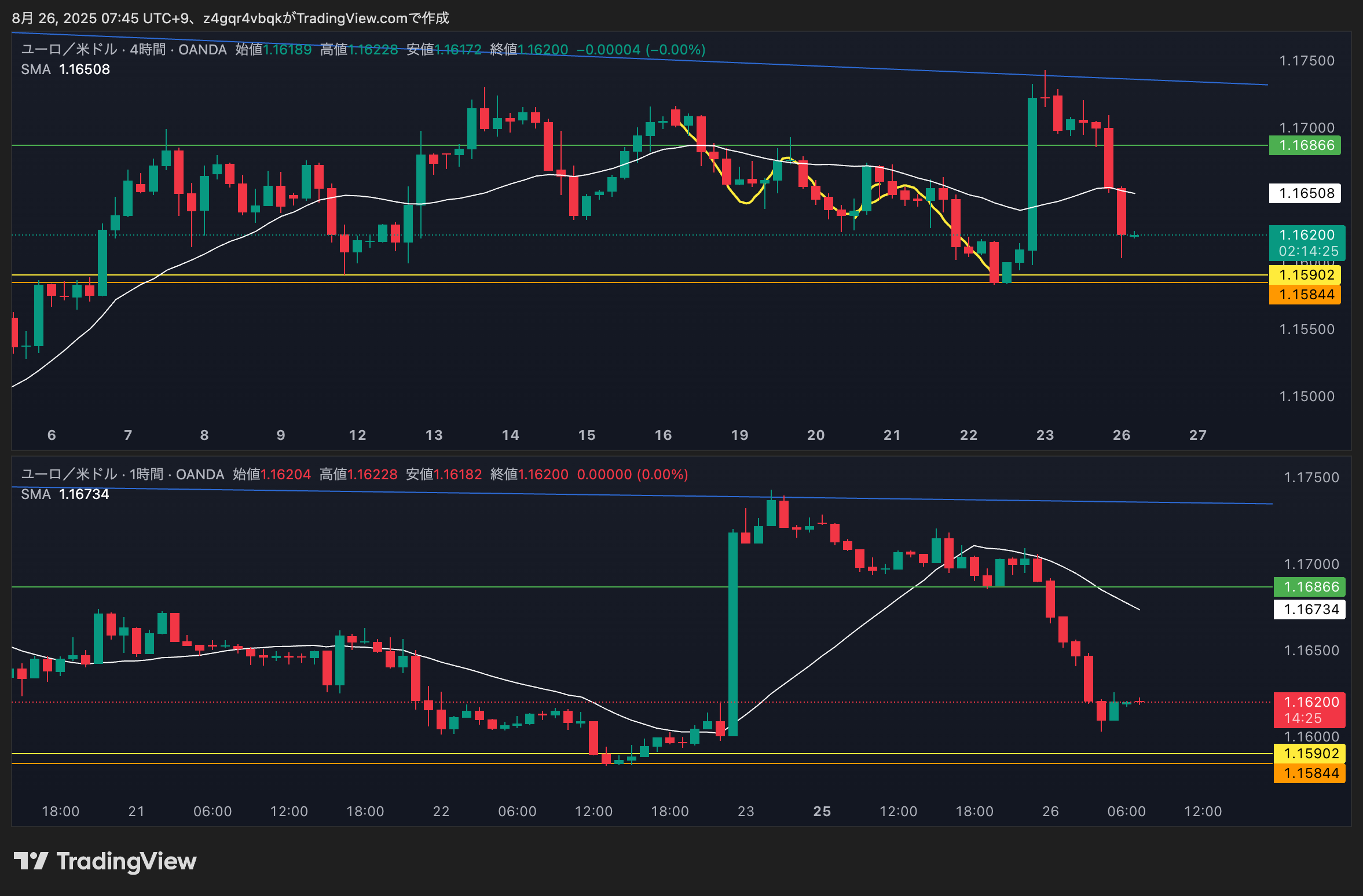Click date label 27 on the upper time axis
Viewport: 1363px width, 896px height.
point(1198,435)
